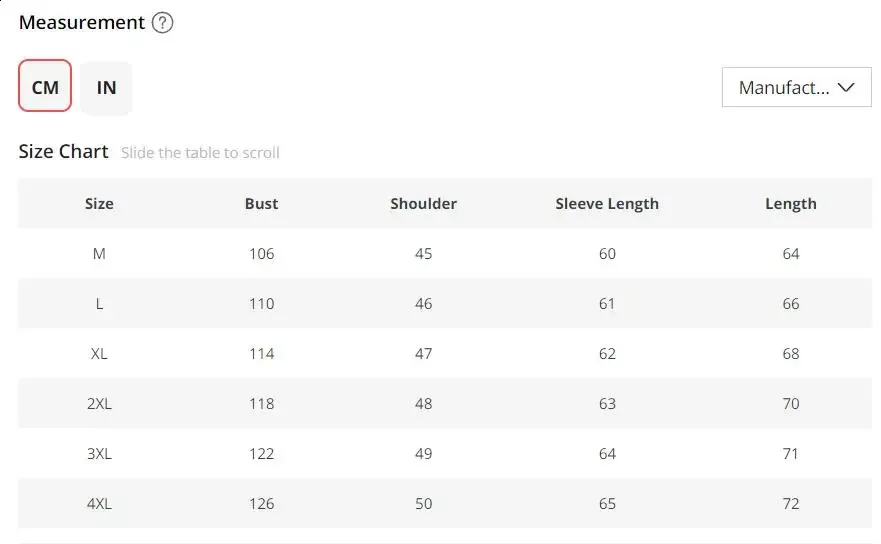
Task: Select the 3XL size row label
Action: pyautogui.click(x=99, y=454)
